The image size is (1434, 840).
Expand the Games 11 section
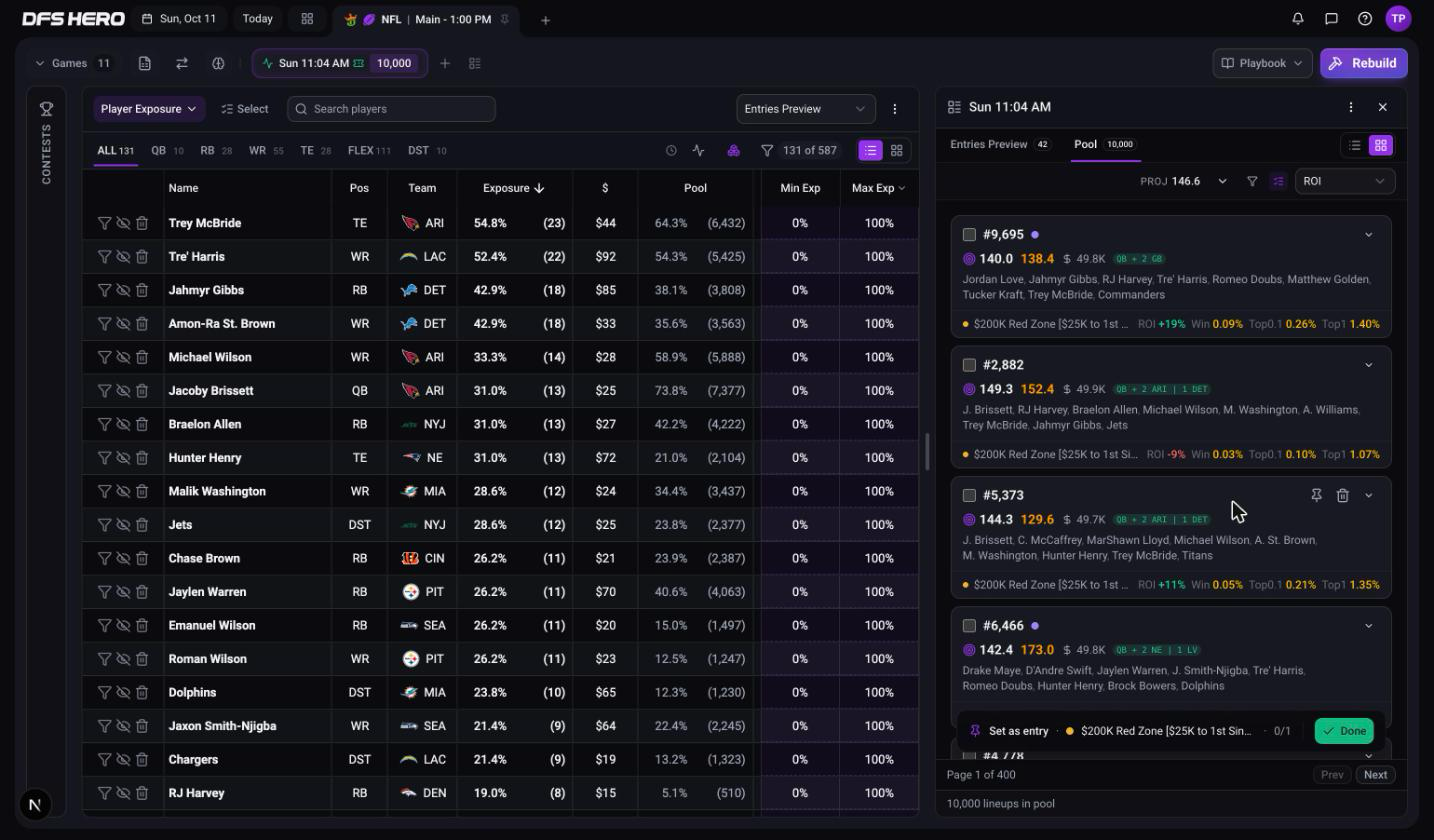pyautogui.click(x=72, y=63)
